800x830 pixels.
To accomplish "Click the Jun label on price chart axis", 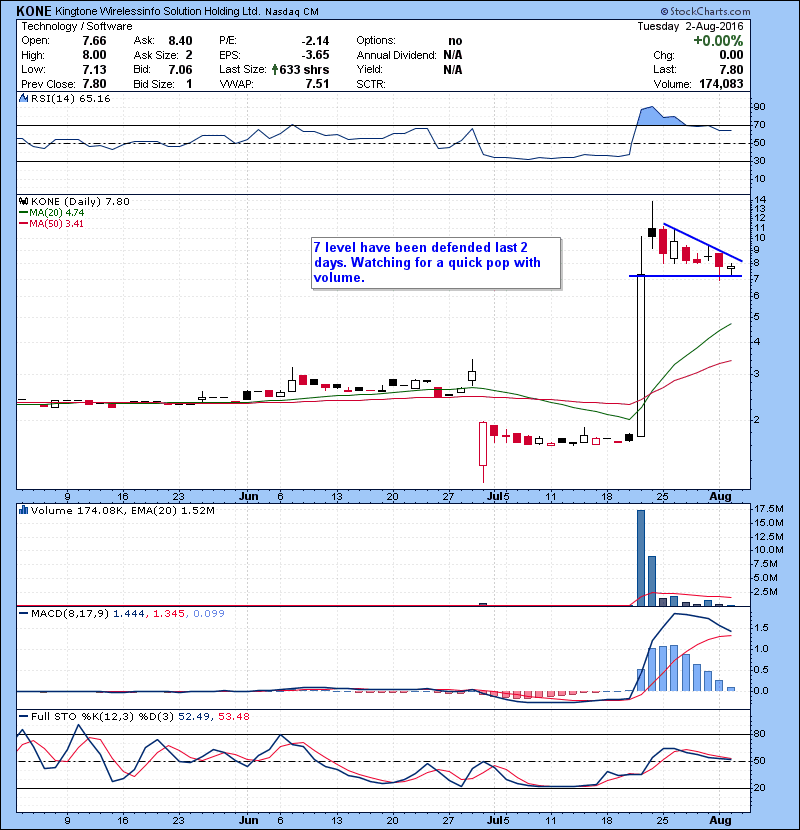I will [249, 497].
